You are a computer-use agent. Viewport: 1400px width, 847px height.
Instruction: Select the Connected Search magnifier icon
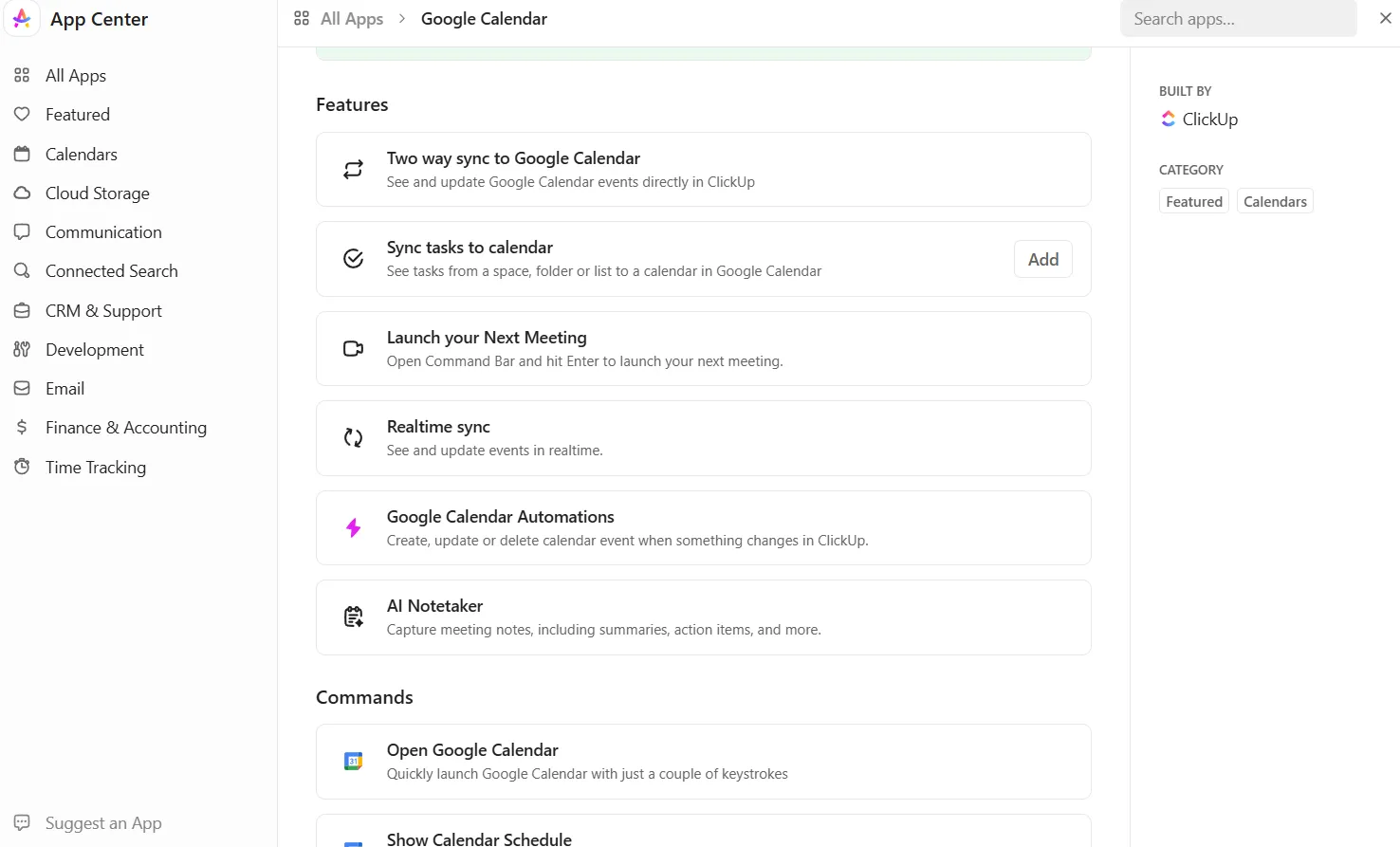[x=22, y=271]
